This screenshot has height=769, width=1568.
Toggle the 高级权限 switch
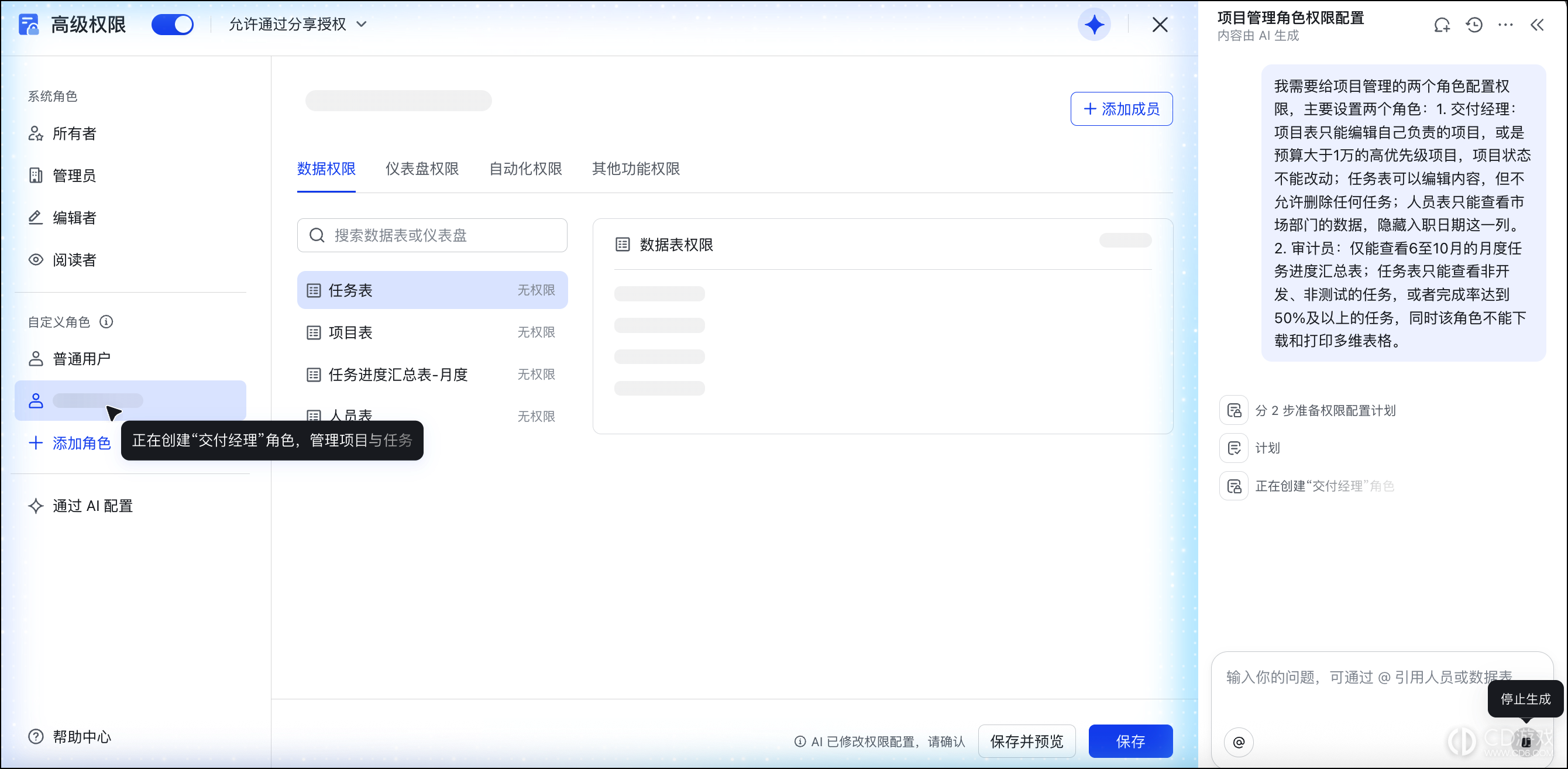pyautogui.click(x=172, y=25)
